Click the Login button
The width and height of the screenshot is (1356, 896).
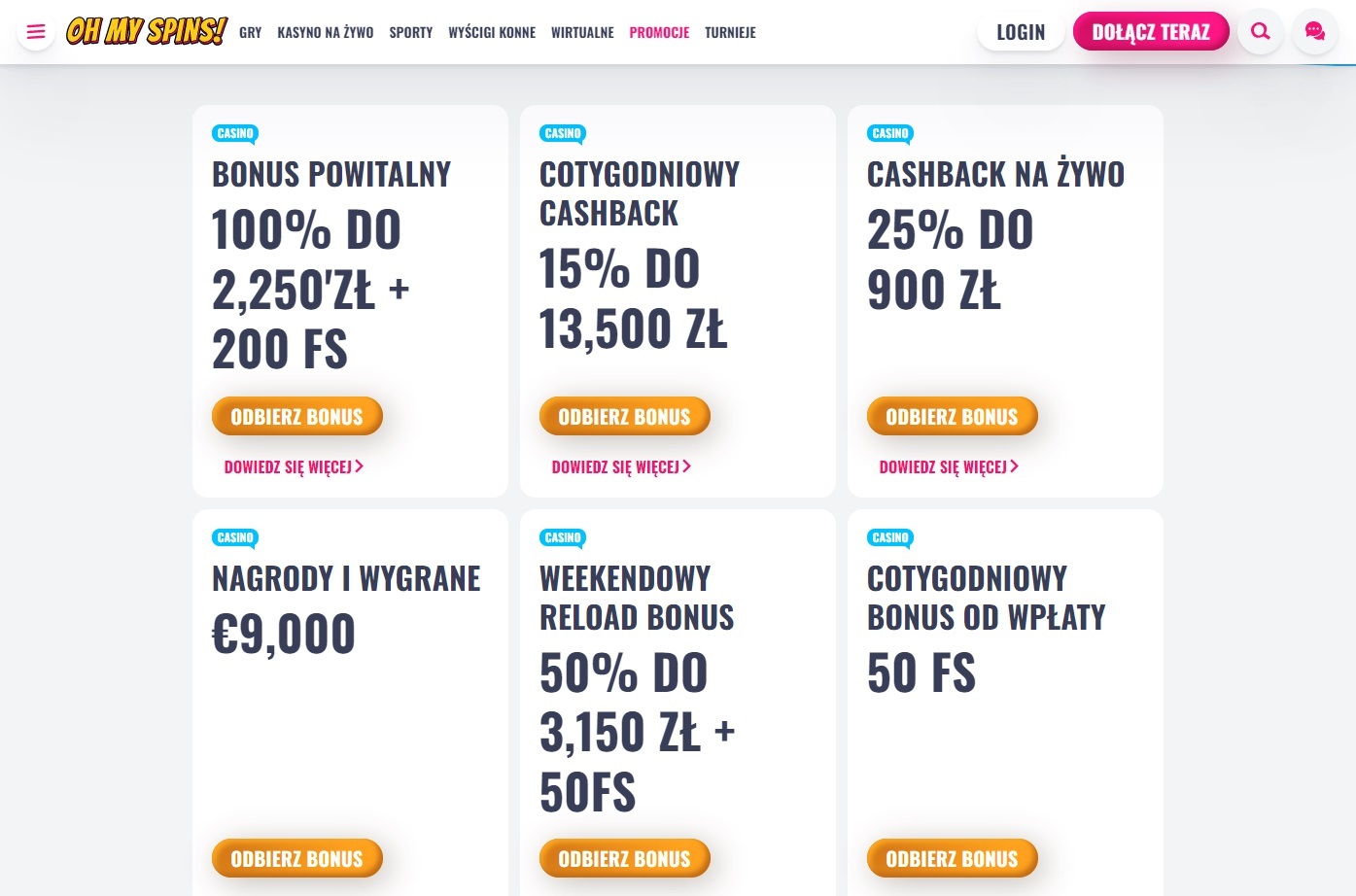pos(1021,32)
